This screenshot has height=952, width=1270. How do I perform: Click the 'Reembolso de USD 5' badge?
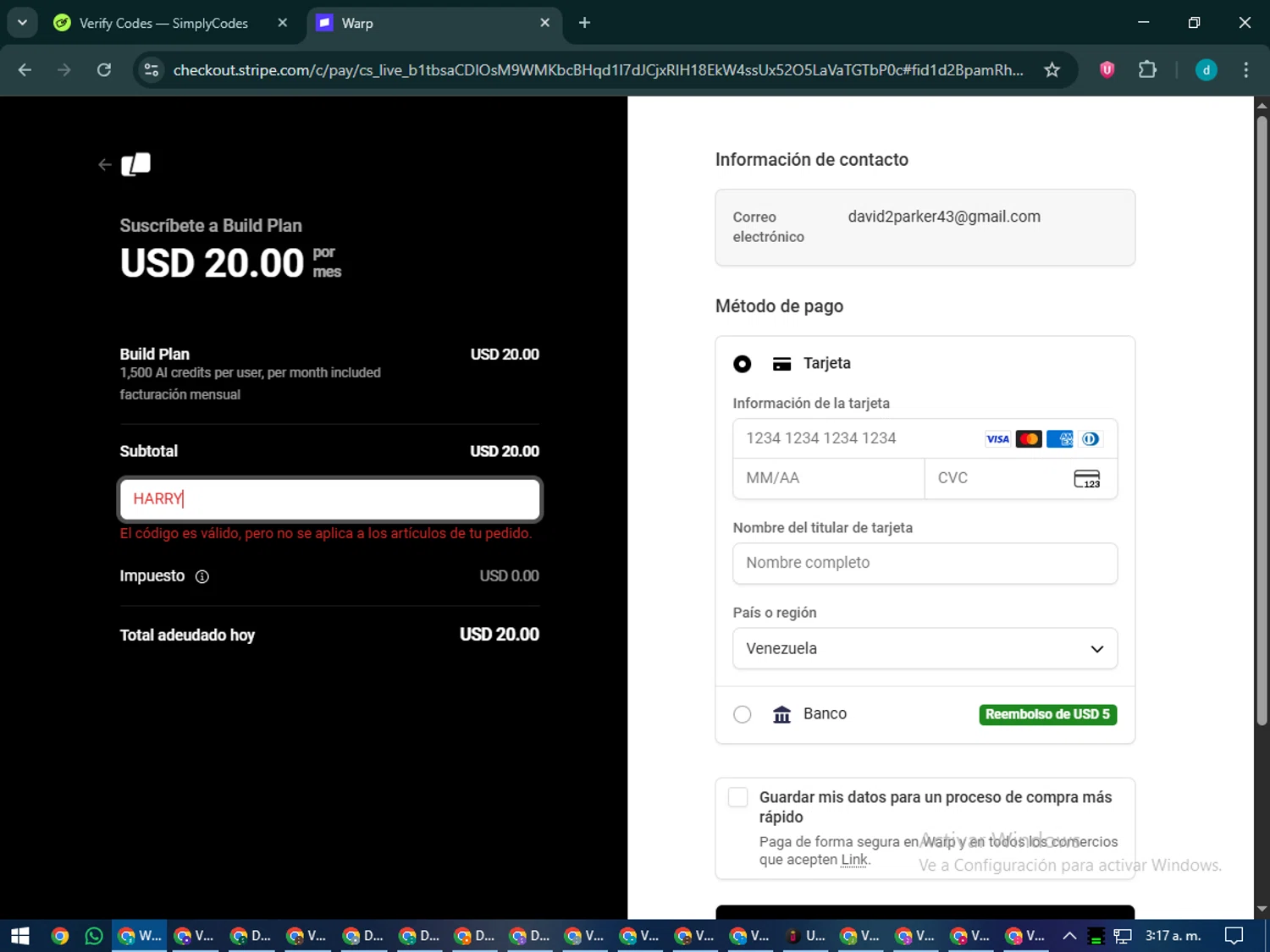[1047, 714]
